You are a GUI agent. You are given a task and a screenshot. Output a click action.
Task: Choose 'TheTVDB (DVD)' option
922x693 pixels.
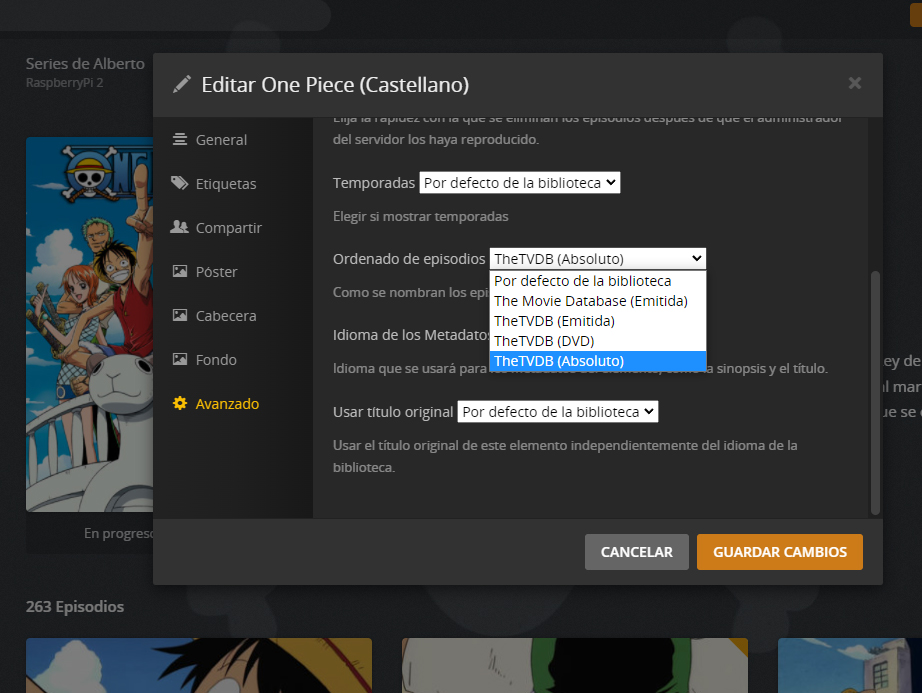[x=597, y=341]
